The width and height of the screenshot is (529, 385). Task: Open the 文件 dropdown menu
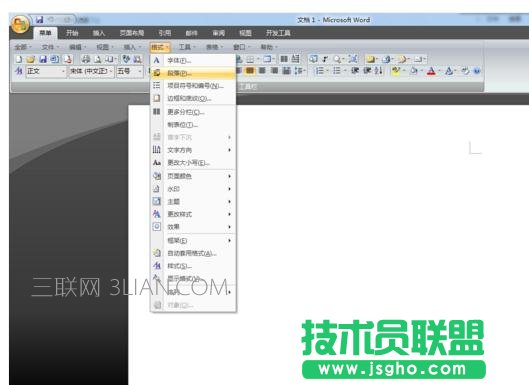(50, 47)
